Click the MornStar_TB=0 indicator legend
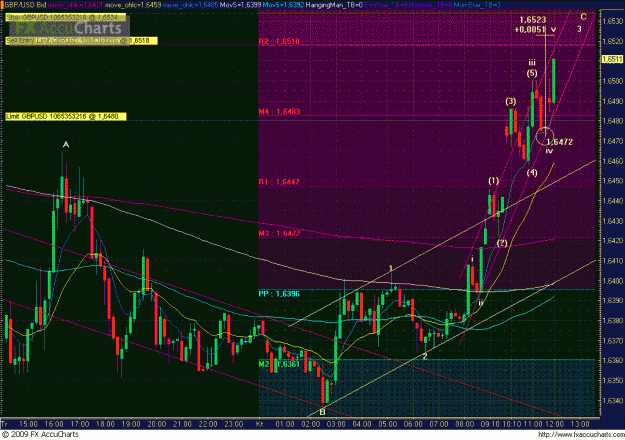The image size is (625, 440). (476, 5)
